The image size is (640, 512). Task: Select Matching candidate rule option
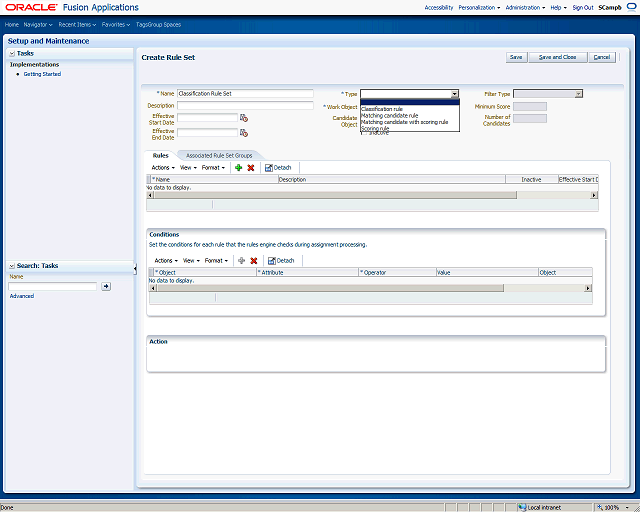point(410,116)
